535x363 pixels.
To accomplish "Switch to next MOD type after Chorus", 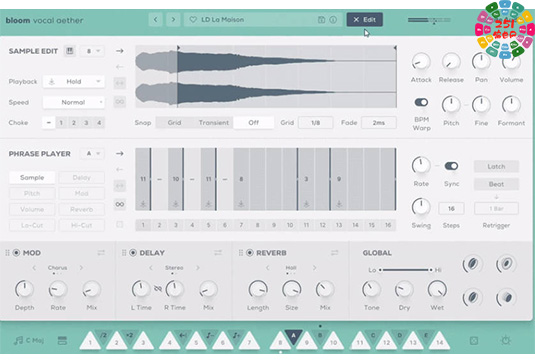I will pyautogui.click(x=81, y=268).
